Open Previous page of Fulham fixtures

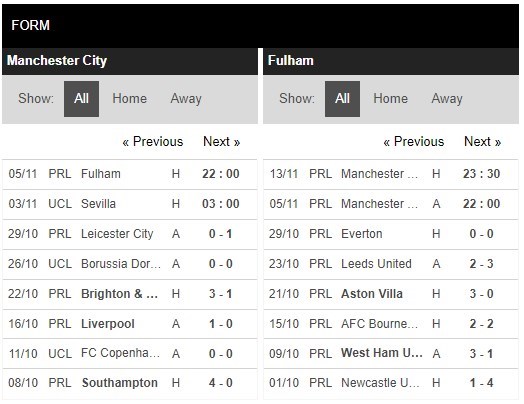coord(414,141)
